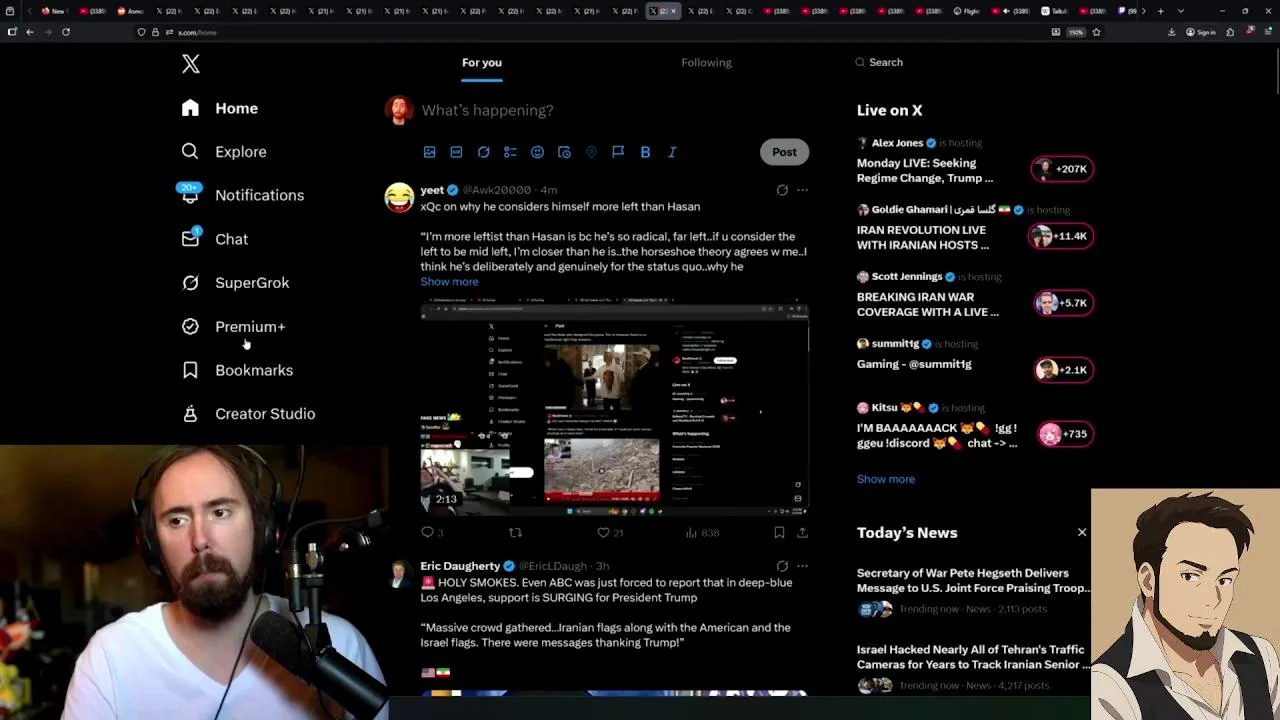Screen dimensions: 1280x720
Task: Join Alex Jones live broadcast
Action: coord(925,170)
